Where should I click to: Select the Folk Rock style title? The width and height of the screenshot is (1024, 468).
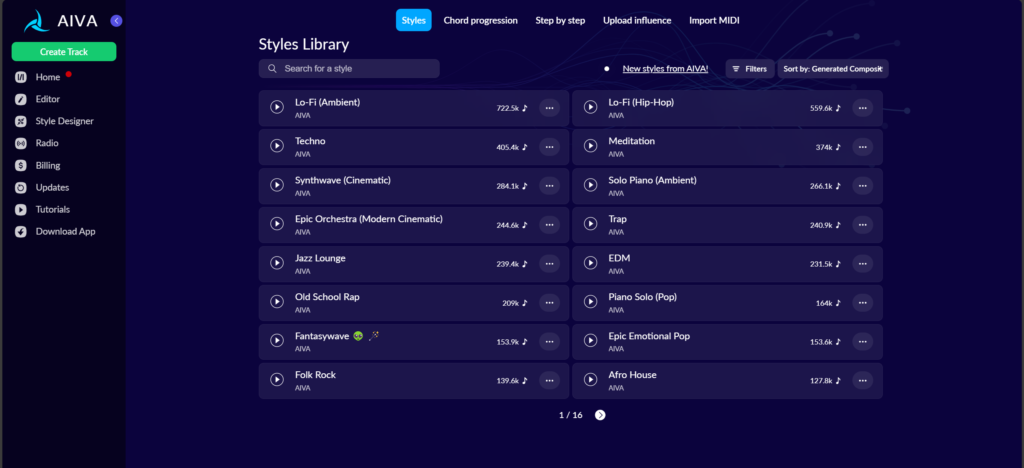(x=315, y=375)
